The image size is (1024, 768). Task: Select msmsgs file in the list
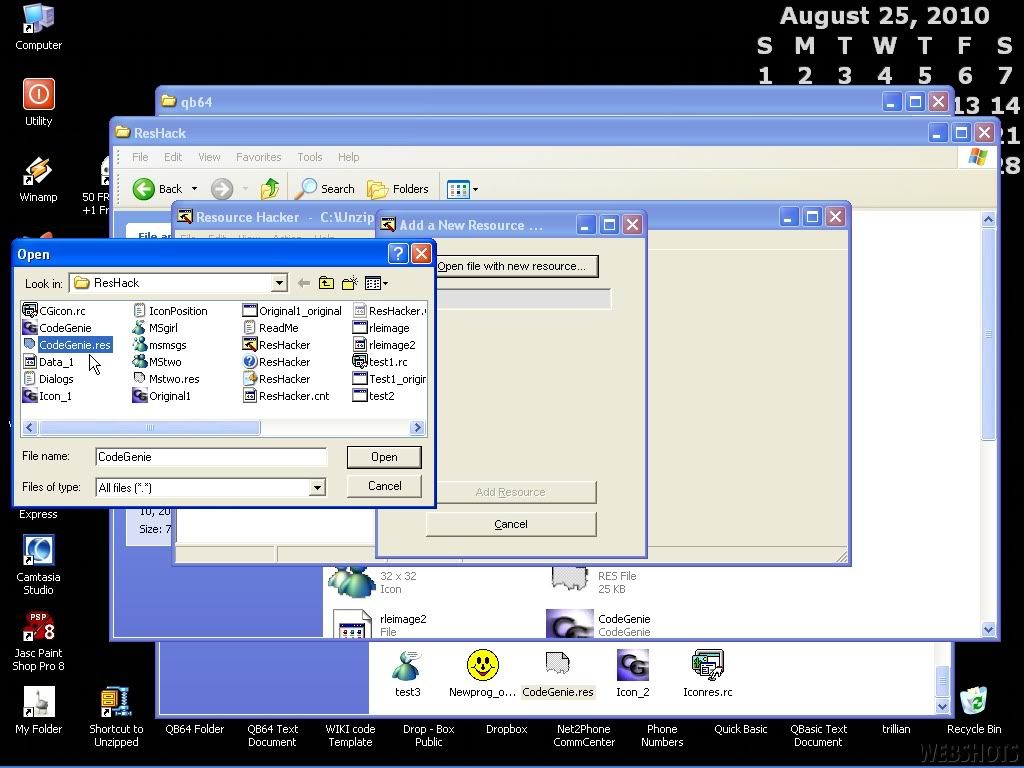click(x=160, y=345)
